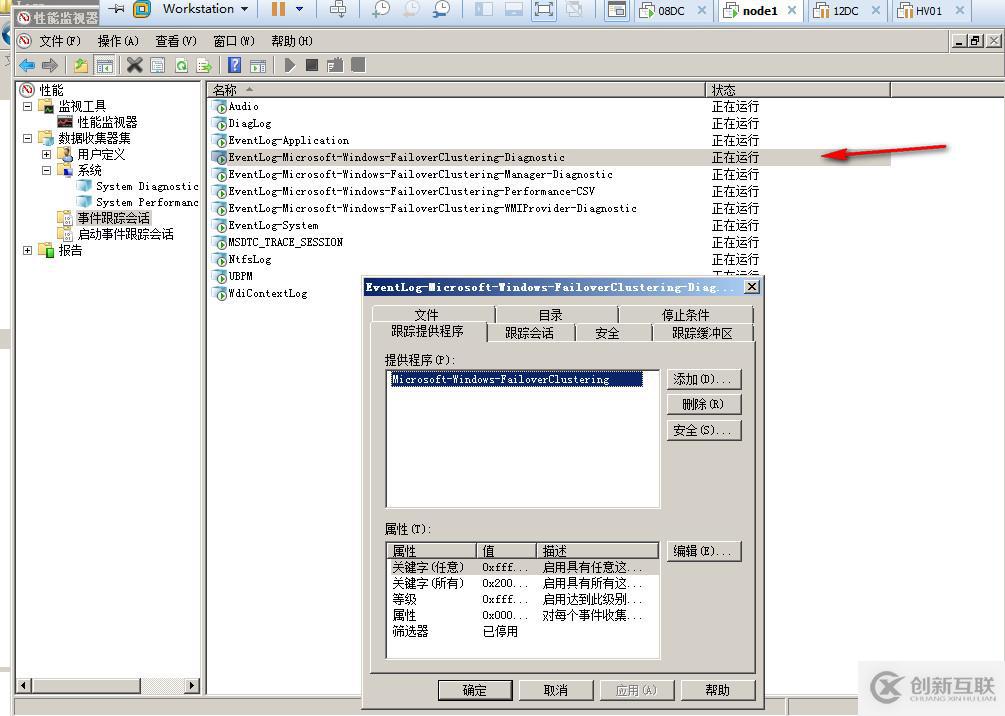Click the 编辑(E)... button
Screen dimensions: 1005x716
(x=703, y=551)
